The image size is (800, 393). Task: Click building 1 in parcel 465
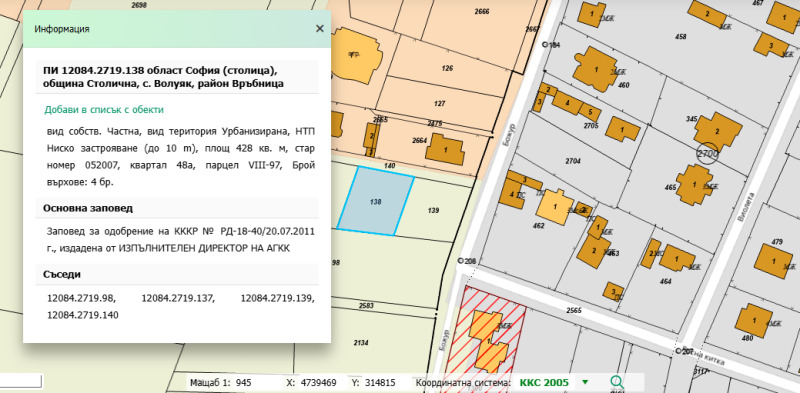click(694, 184)
